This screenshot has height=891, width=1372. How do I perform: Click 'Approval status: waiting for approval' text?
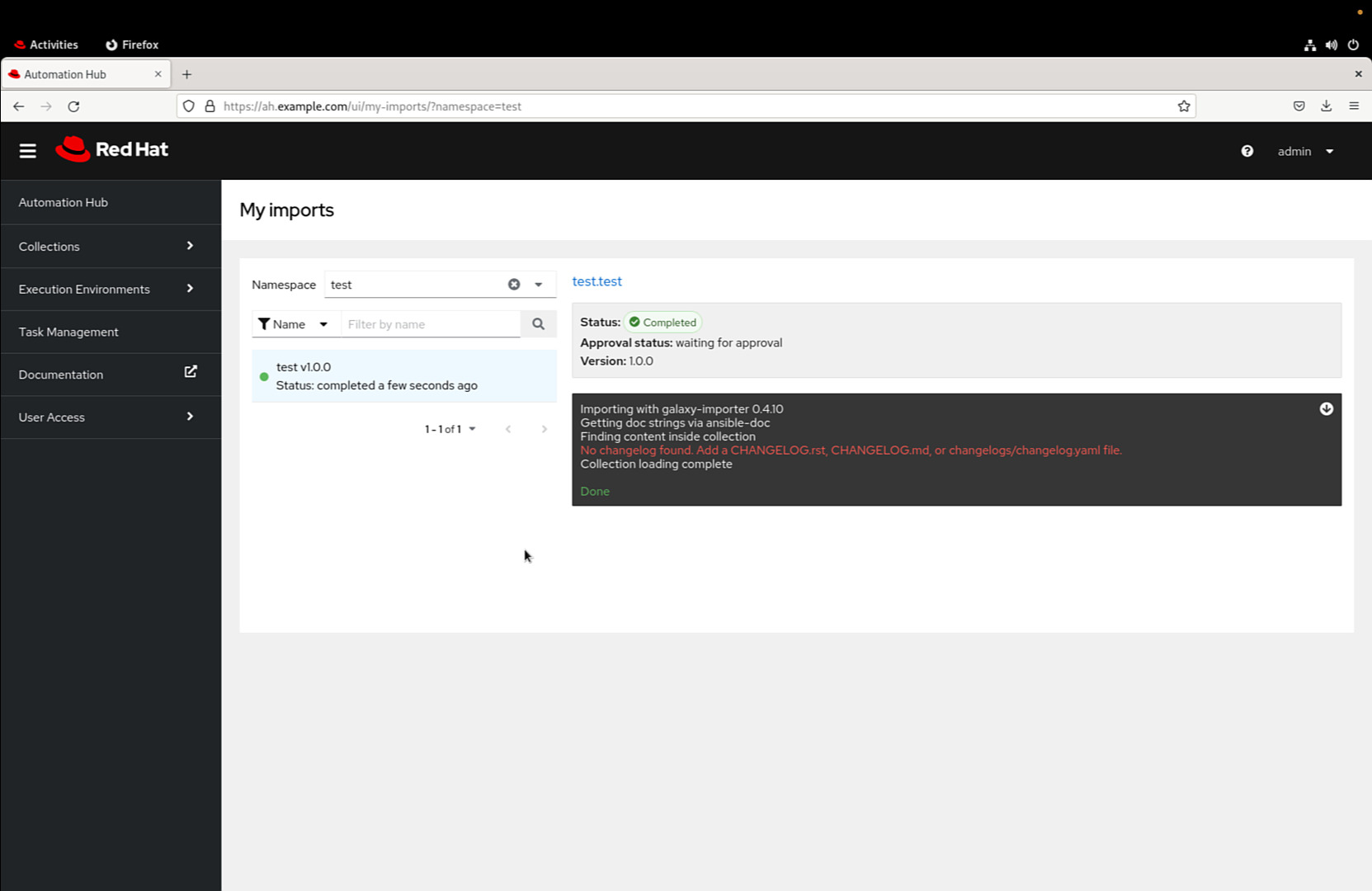point(681,343)
